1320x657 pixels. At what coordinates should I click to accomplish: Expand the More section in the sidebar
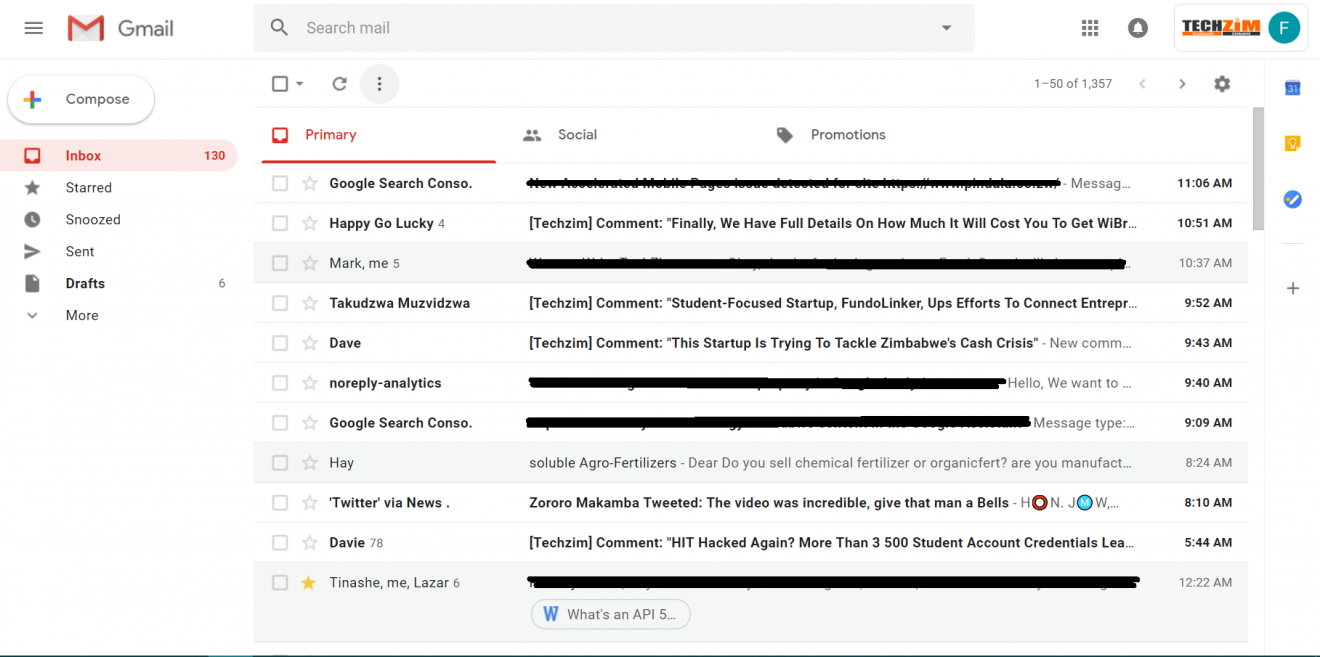(81, 315)
